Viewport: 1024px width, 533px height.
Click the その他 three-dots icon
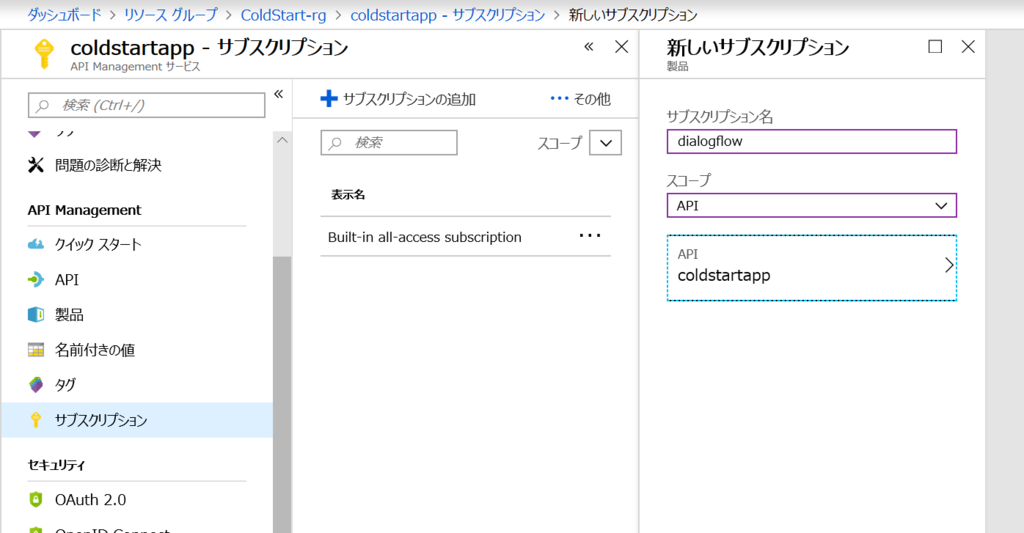coord(560,99)
